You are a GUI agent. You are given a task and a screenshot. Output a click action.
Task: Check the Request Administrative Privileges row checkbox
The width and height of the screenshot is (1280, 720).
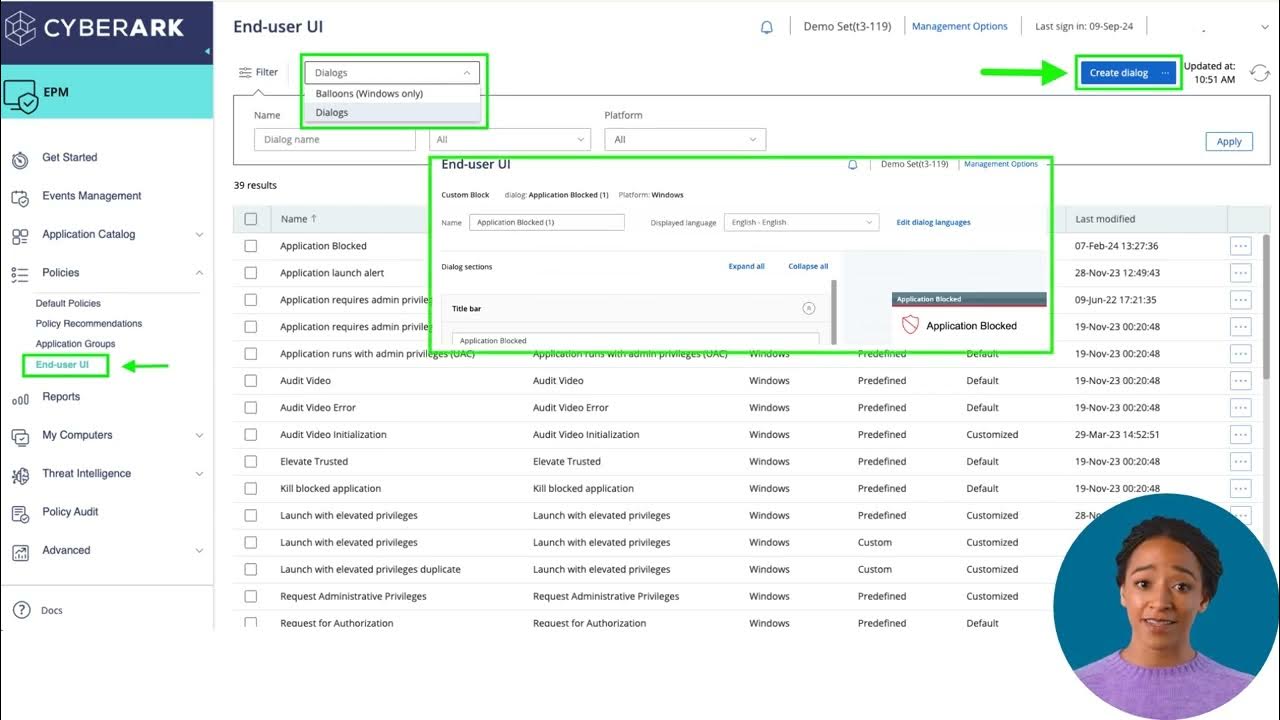tap(251, 597)
